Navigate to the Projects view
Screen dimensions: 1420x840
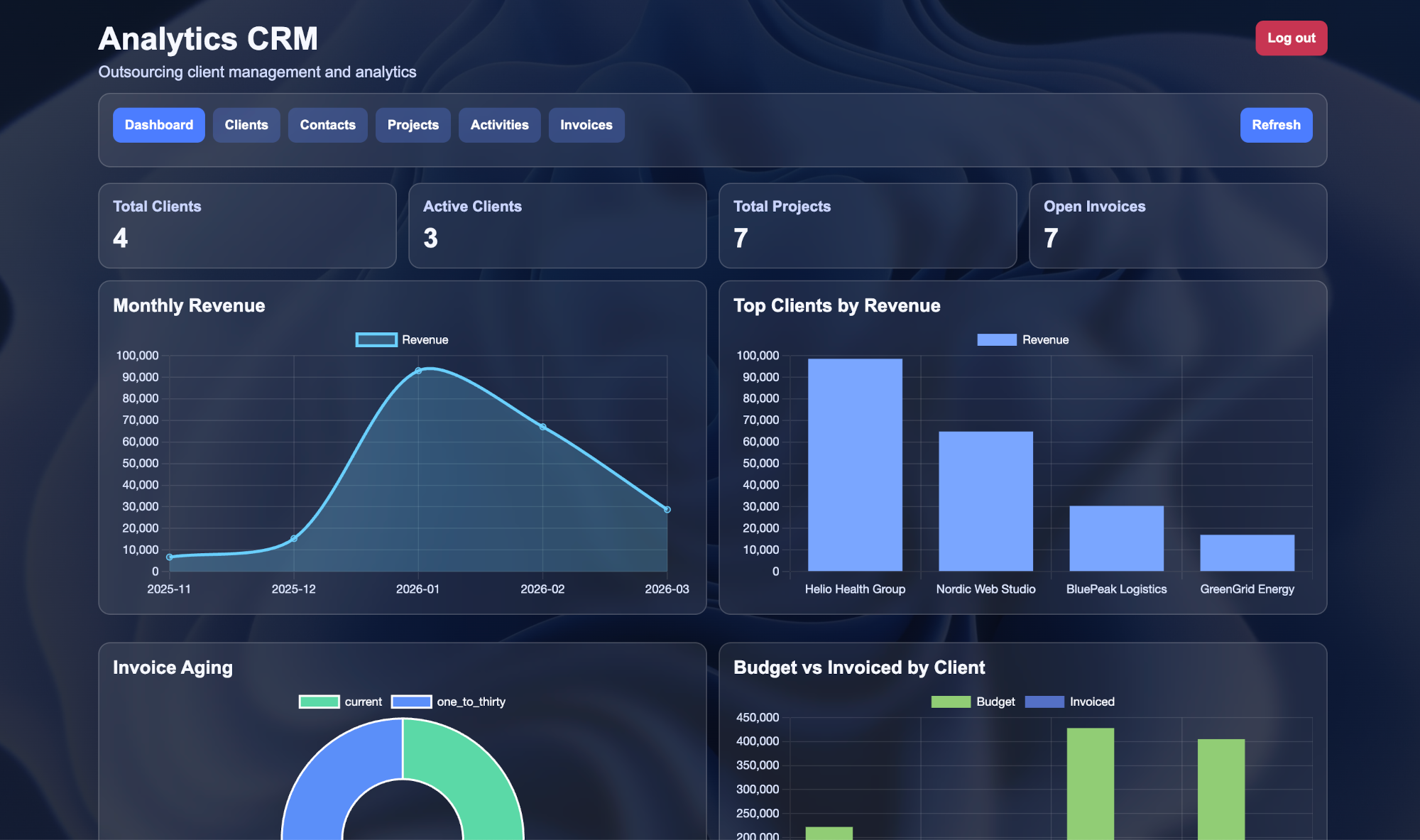[x=413, y=125]
